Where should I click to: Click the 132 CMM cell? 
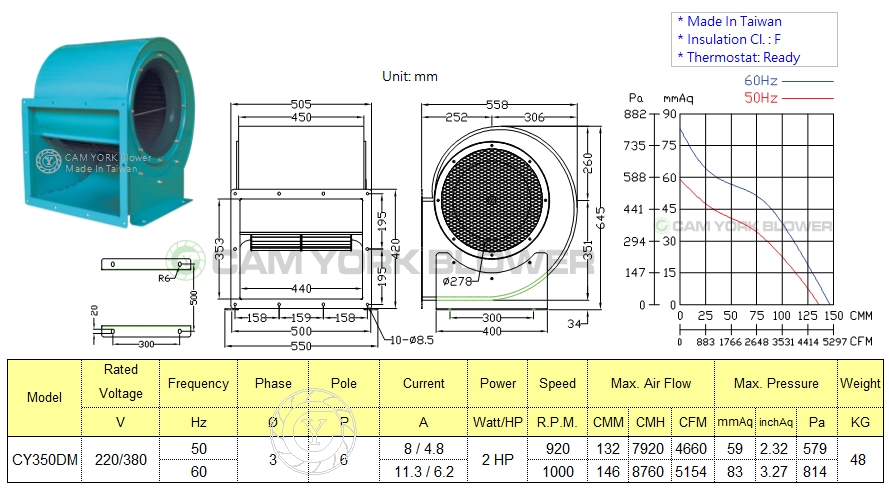pyautogui.click(x=608, y=449)
